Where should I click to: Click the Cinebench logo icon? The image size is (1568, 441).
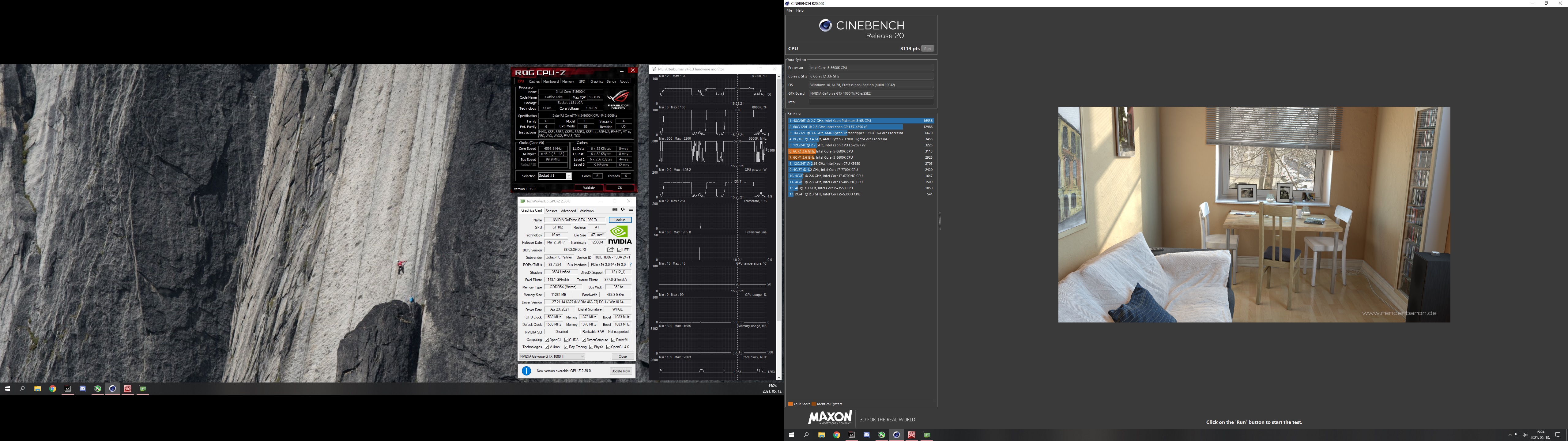pos(825,25)
